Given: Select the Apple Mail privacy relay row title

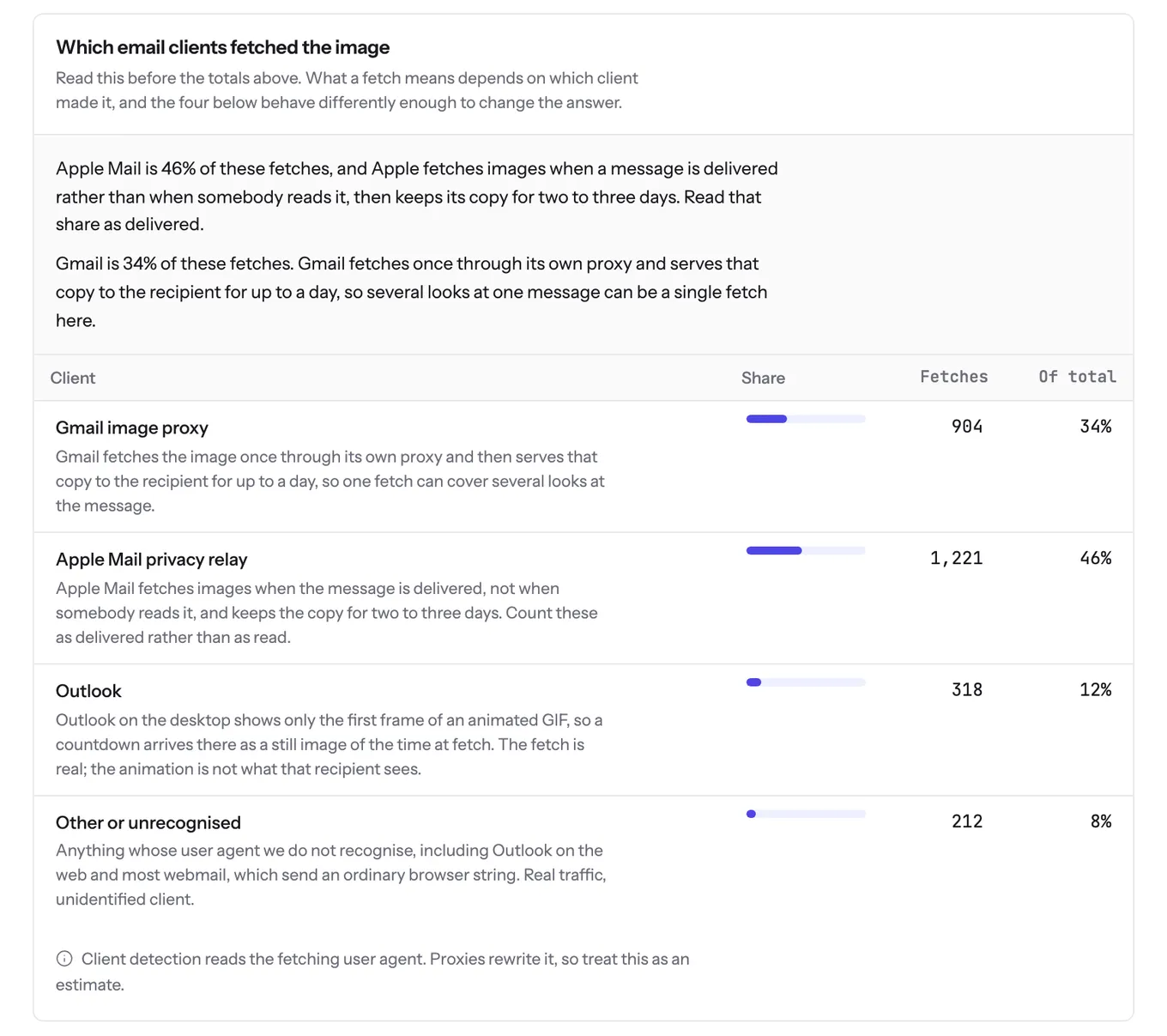Looking at the screenshot, I should click(151, 560).
